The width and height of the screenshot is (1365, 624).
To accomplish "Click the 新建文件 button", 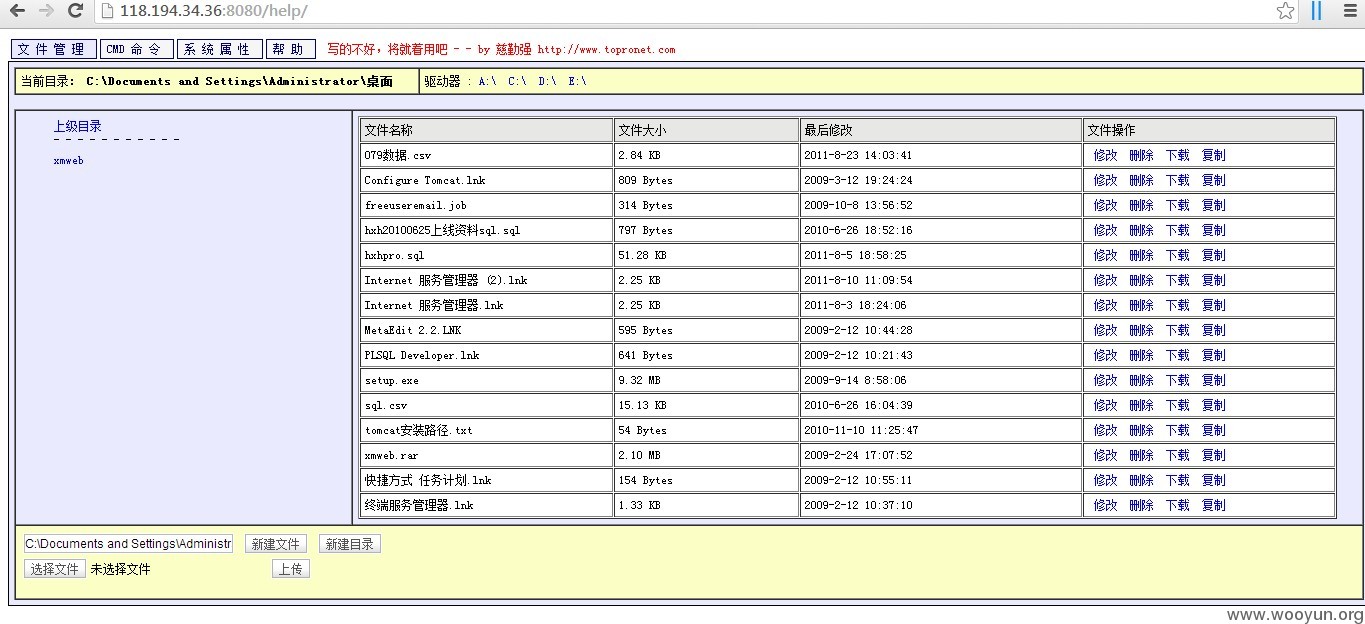I will pos(276,544).
